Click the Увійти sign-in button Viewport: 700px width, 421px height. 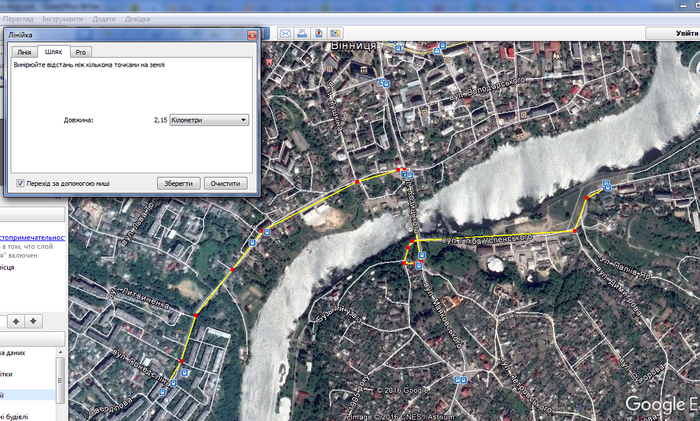click(x=674, y=33)
